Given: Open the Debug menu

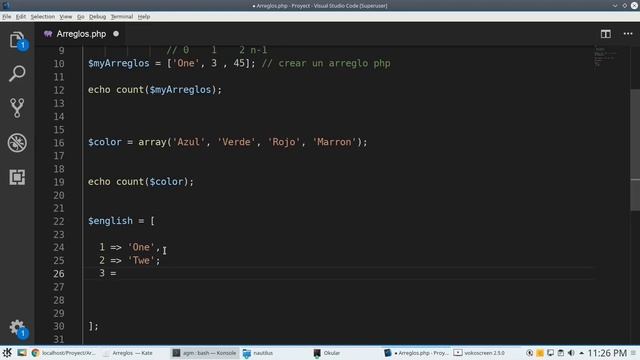Looking at the screenshot, I should click(97, 16).
